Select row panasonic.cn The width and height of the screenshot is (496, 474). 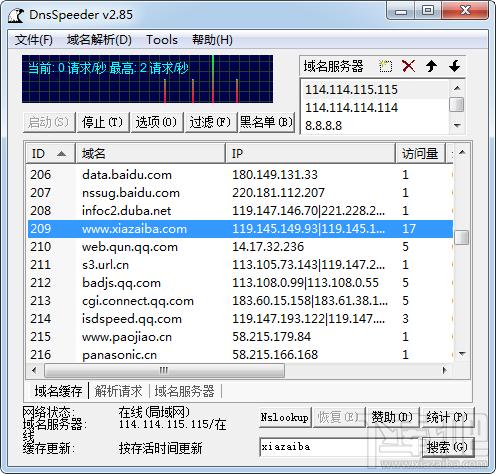(240, 355)
